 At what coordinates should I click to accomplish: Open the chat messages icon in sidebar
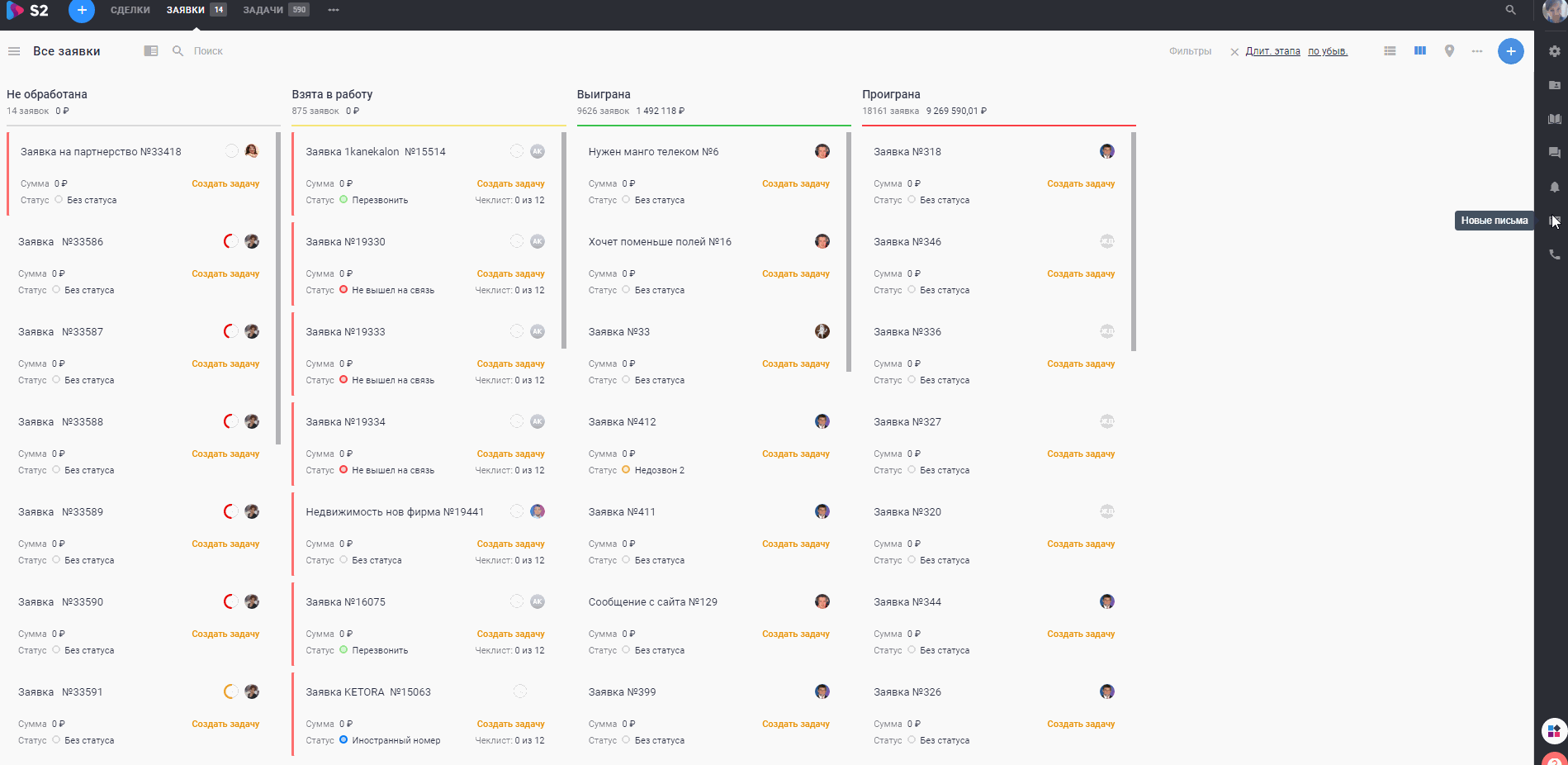[x=1555, y=152]
